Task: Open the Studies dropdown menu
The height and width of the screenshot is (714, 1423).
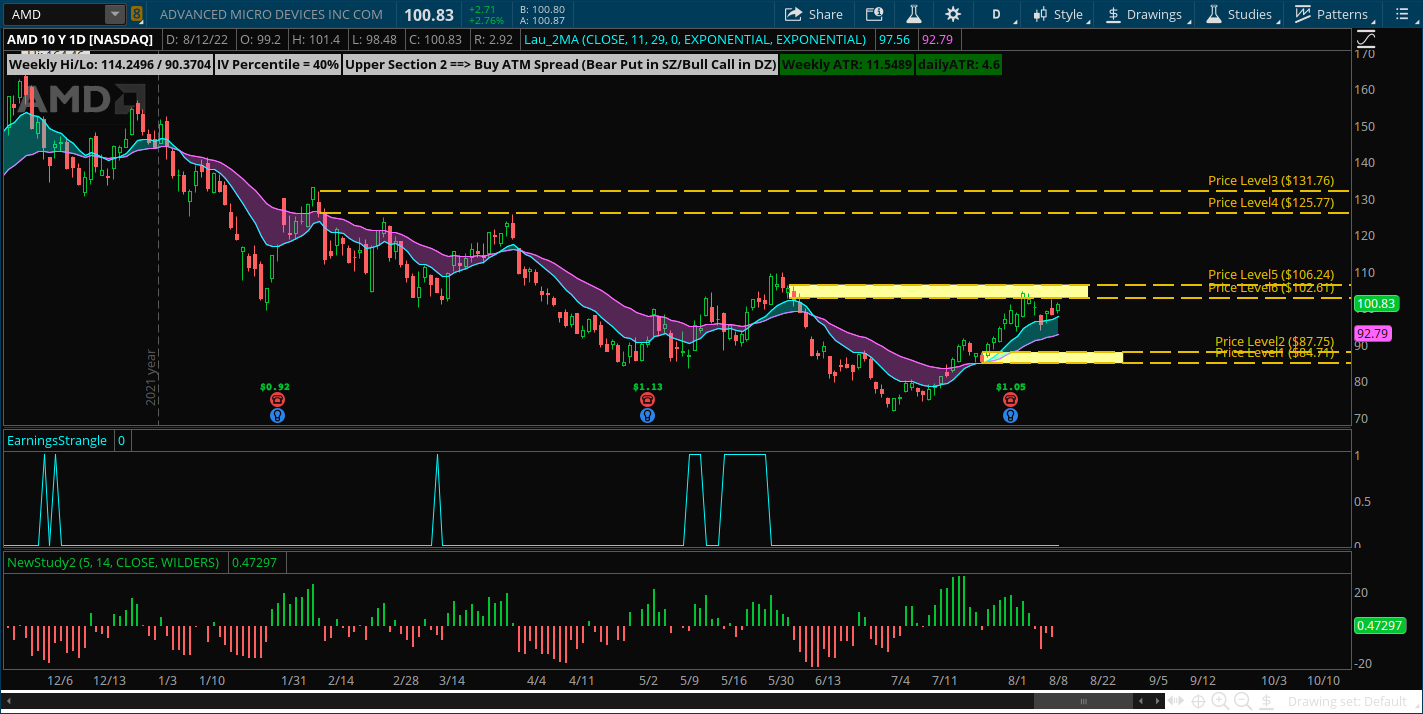Action: (1242, 14)
